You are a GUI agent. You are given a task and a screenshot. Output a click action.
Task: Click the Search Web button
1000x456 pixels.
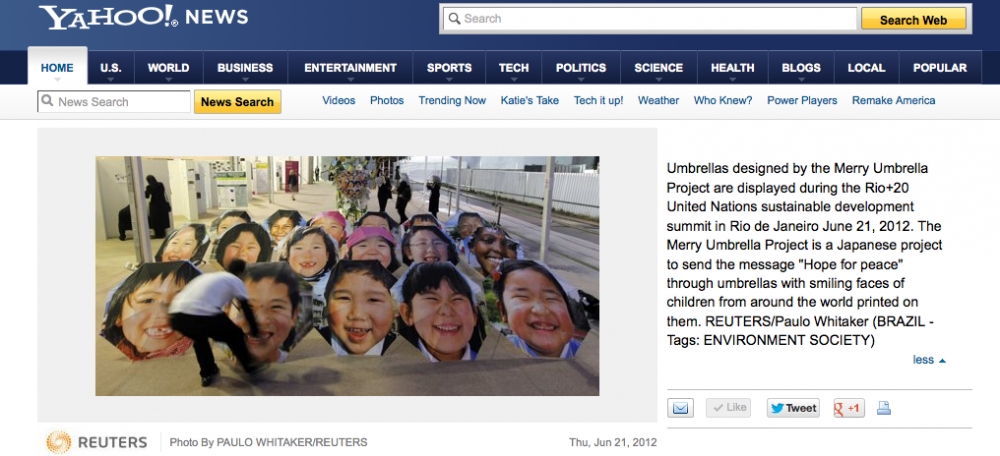pyautogui.click(x=913, y=19)
